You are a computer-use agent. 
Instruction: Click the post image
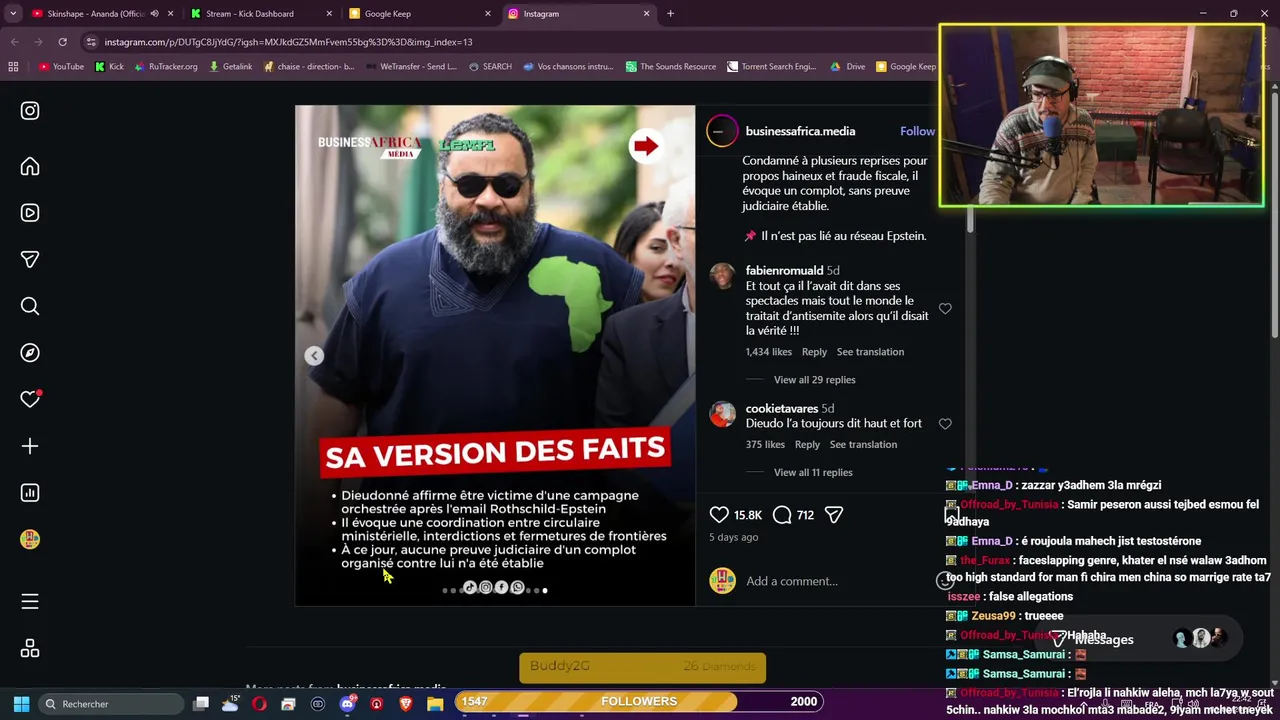pos(495,355)
